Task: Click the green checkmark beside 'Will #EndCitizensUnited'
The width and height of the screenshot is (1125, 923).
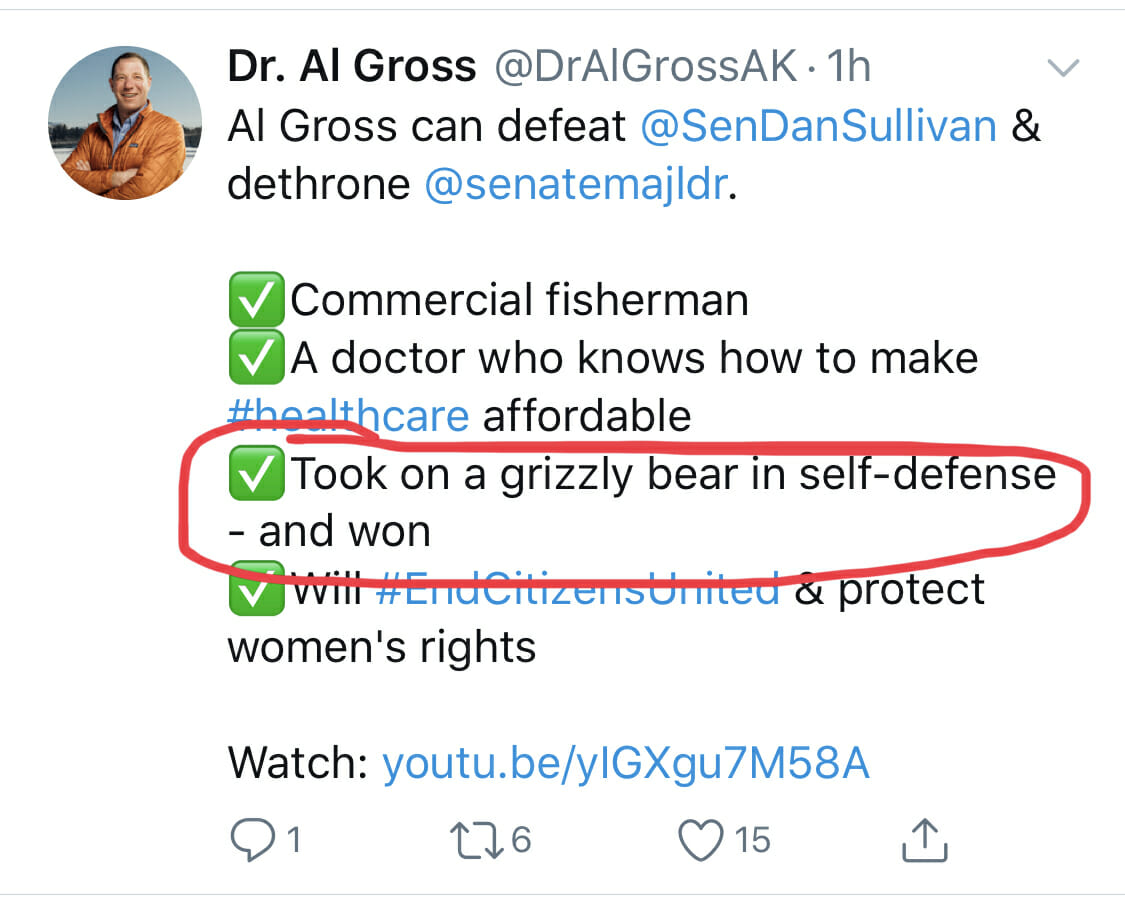Action: click(257, 591)
